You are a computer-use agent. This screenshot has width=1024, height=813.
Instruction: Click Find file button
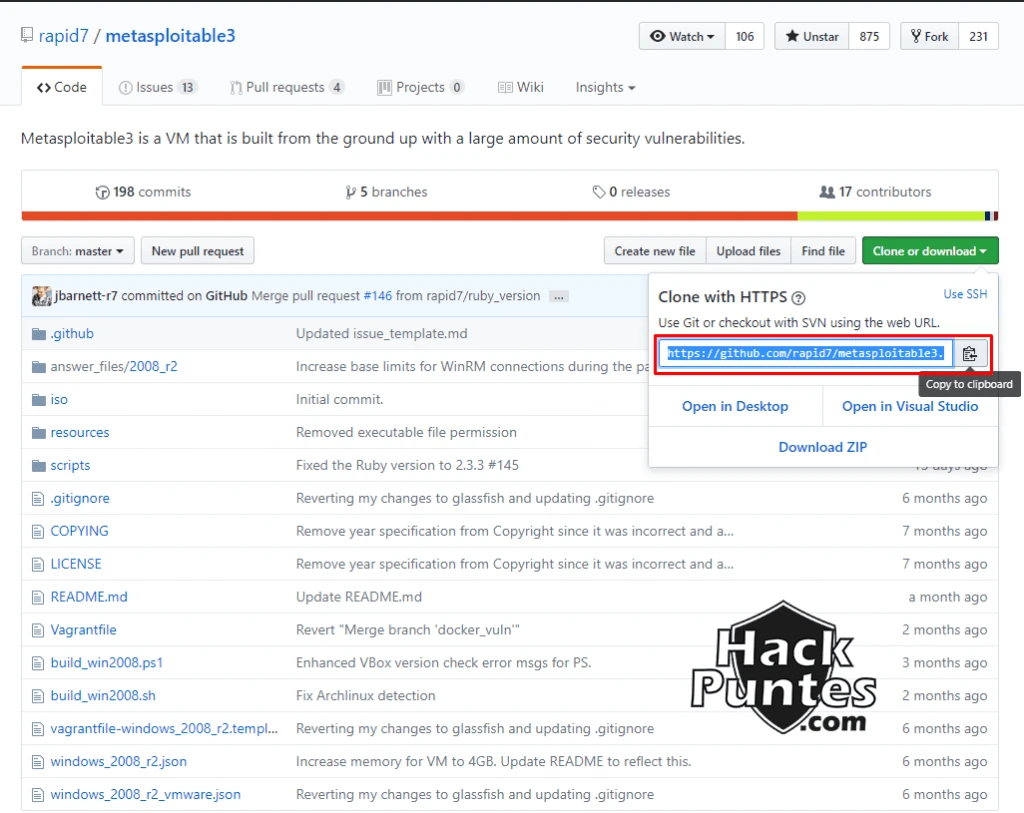click(823, 251)
